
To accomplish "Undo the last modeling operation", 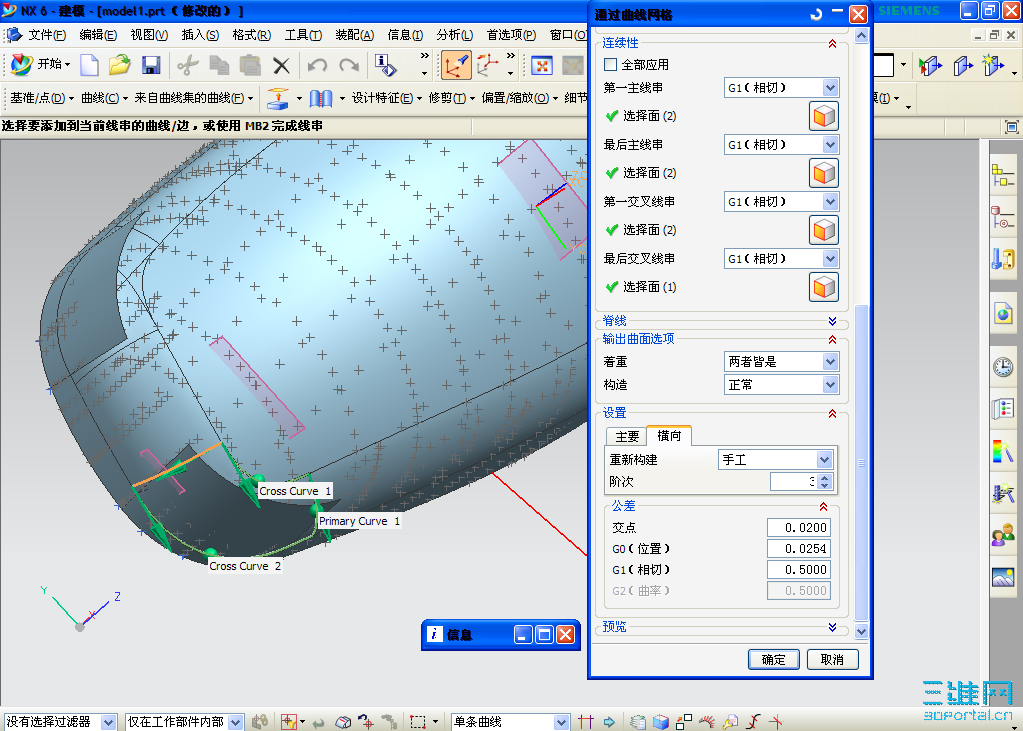I will click(317, 64).
